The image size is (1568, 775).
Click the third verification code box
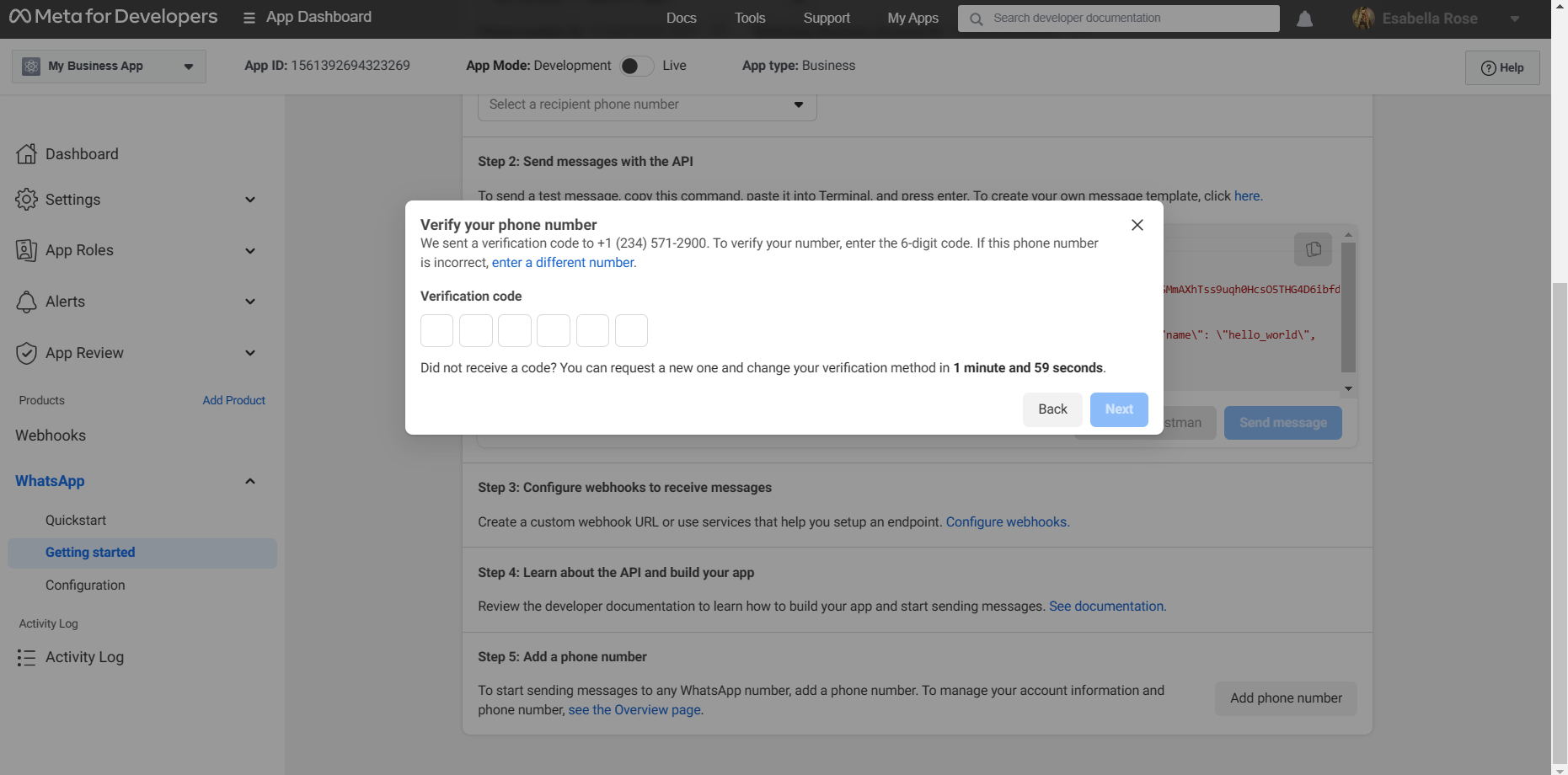click(x=515, y=330)
